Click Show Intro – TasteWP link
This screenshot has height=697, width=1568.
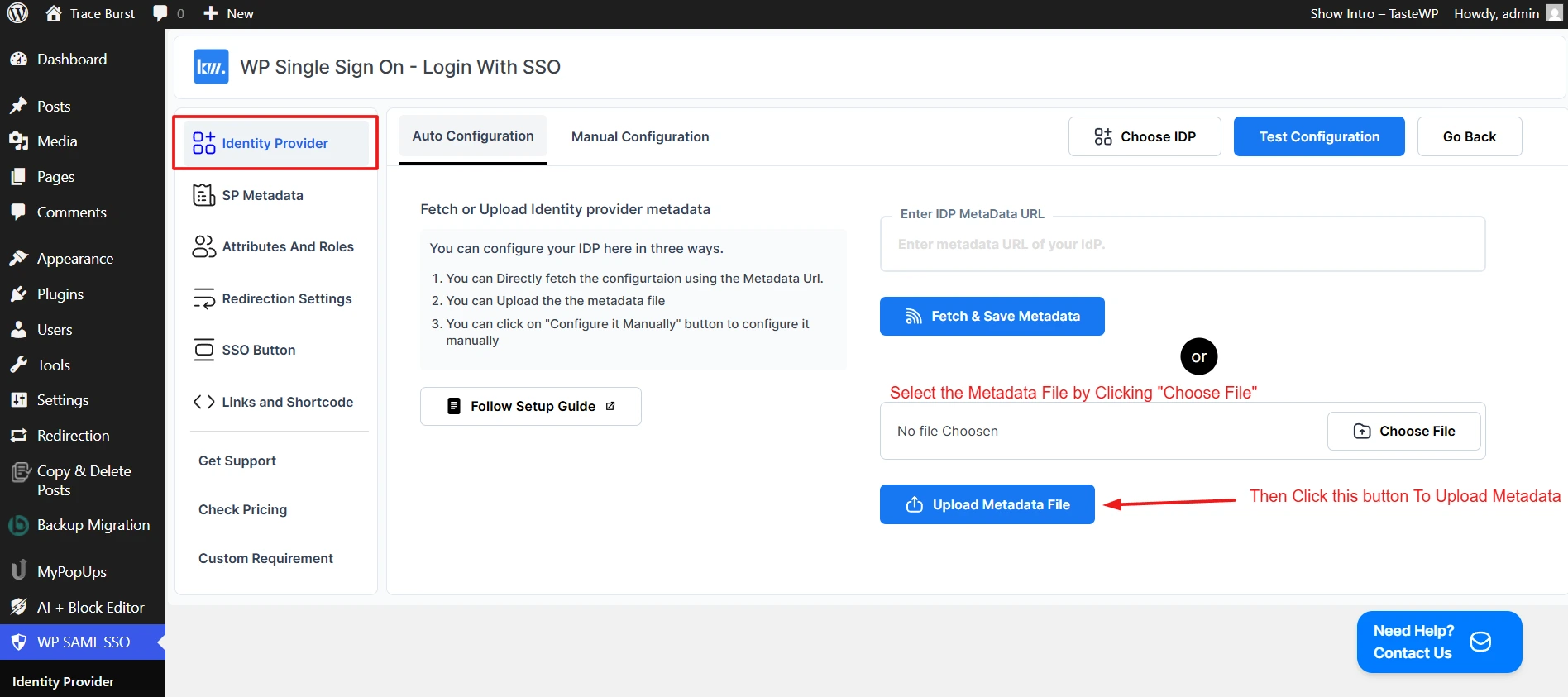1374,13
